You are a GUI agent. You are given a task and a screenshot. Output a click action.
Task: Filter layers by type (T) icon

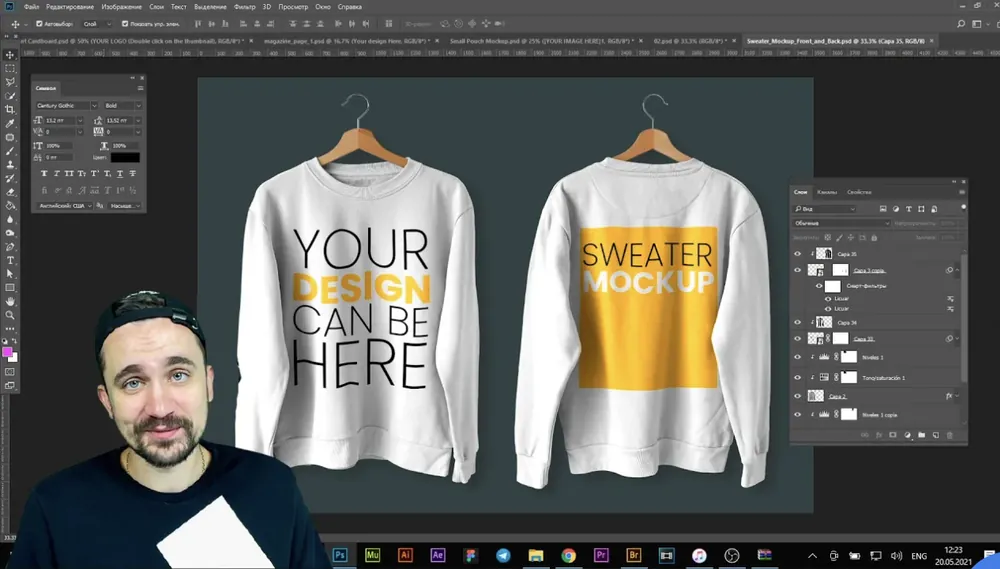pos(909,209)
